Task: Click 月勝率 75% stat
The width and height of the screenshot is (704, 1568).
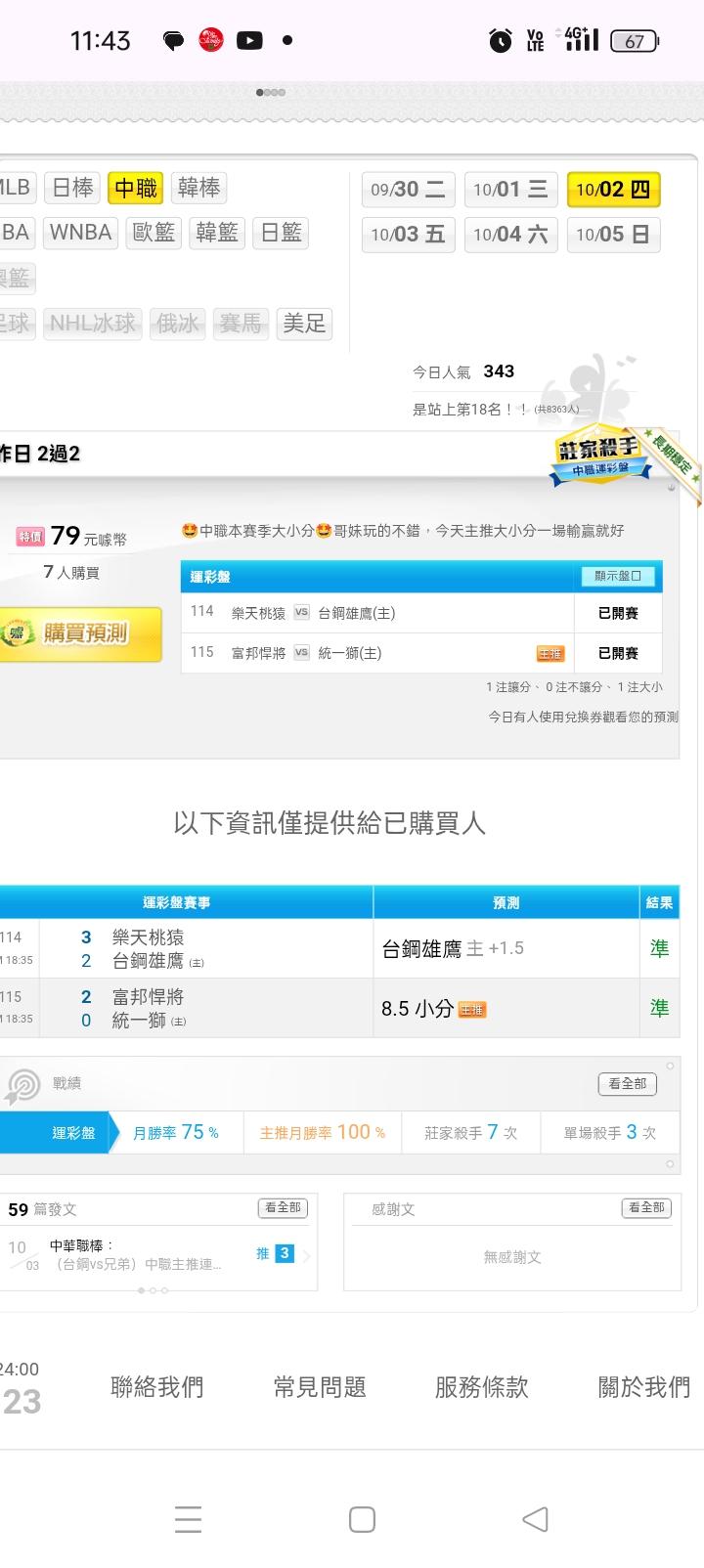Action: [176, 1132]
